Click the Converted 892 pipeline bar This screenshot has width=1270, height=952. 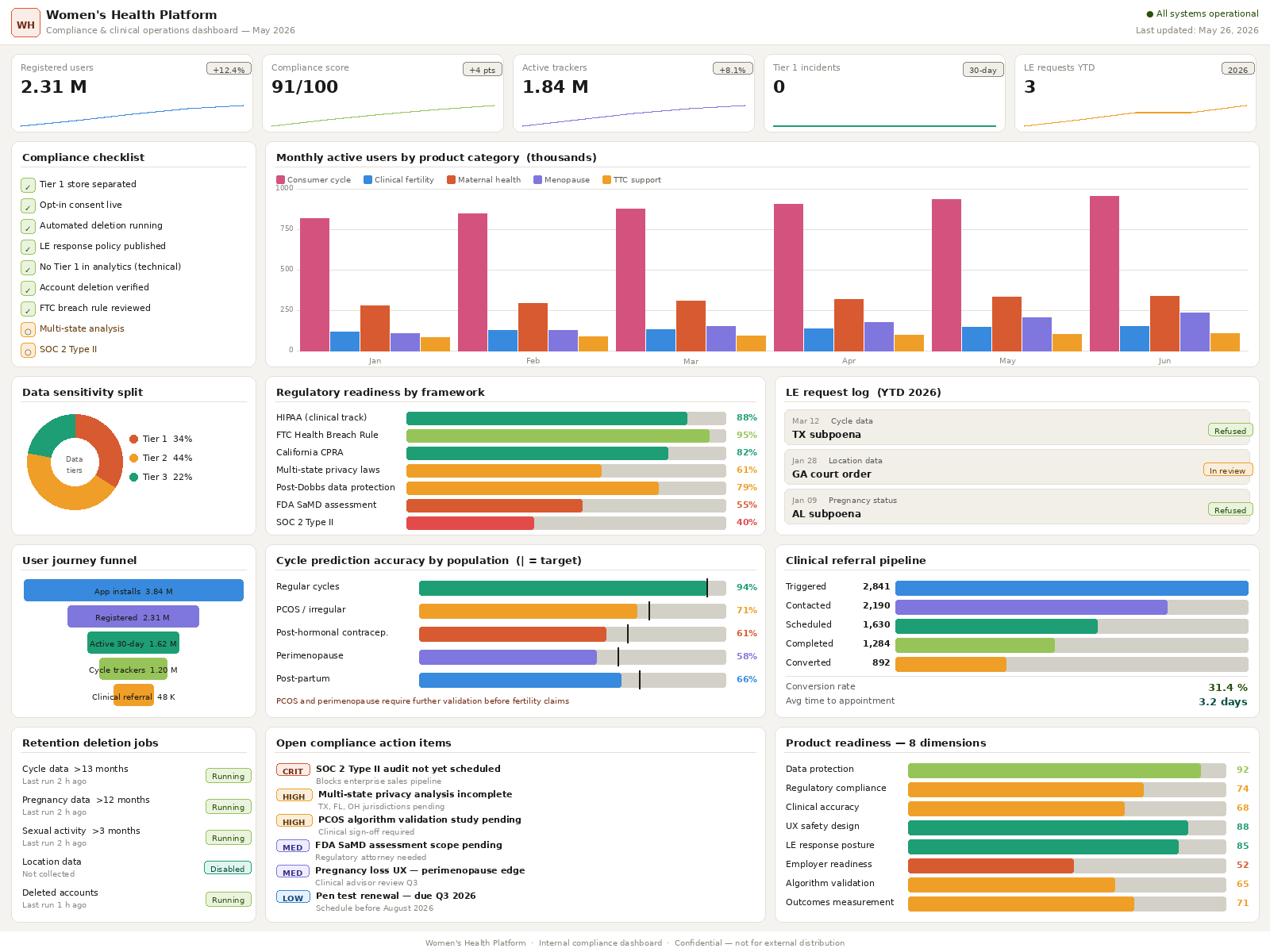tap(1072, 664)
